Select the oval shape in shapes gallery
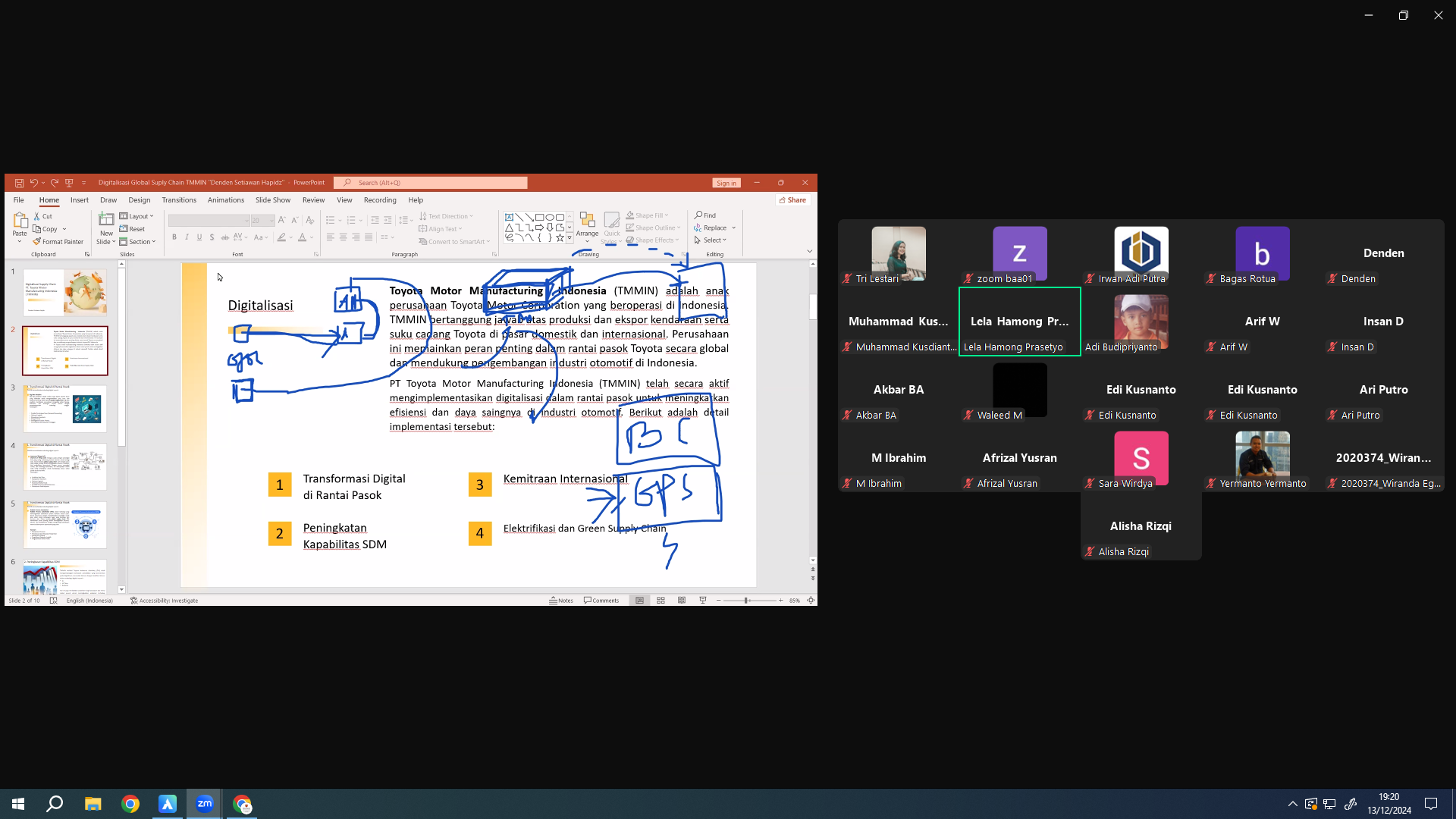Viewport: 1456px width, 819px height. point(550,218)
